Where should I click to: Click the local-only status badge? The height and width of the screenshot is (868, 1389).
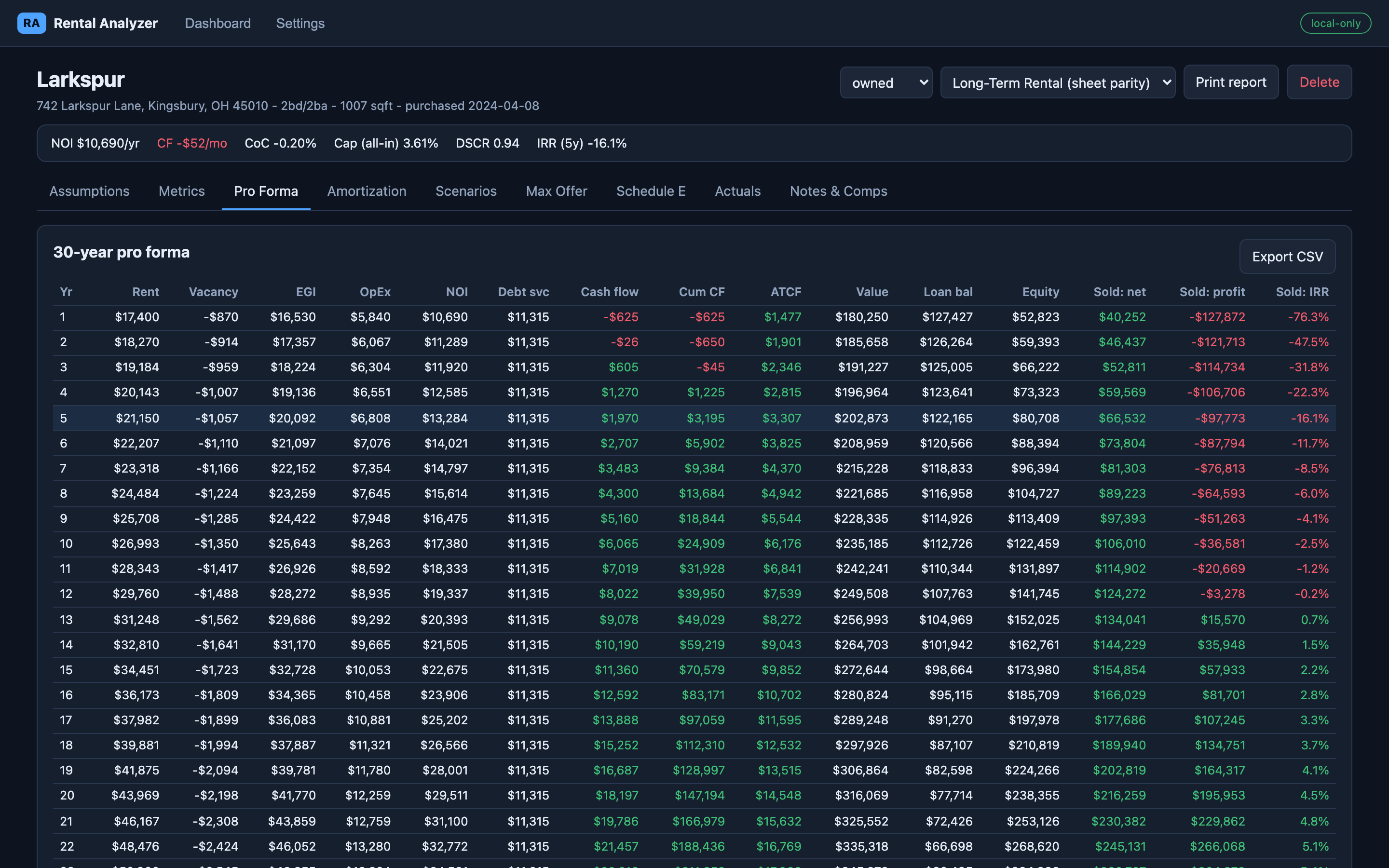[x=1335, y=23]
